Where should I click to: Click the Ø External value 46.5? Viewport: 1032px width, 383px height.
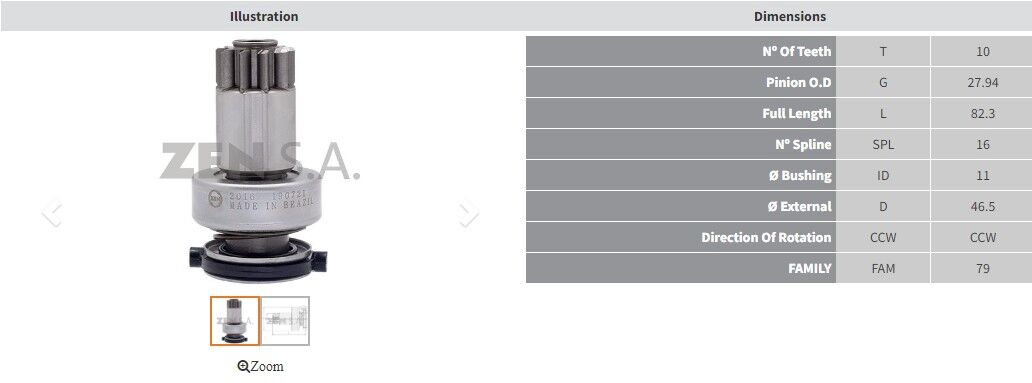click(982, 206)
